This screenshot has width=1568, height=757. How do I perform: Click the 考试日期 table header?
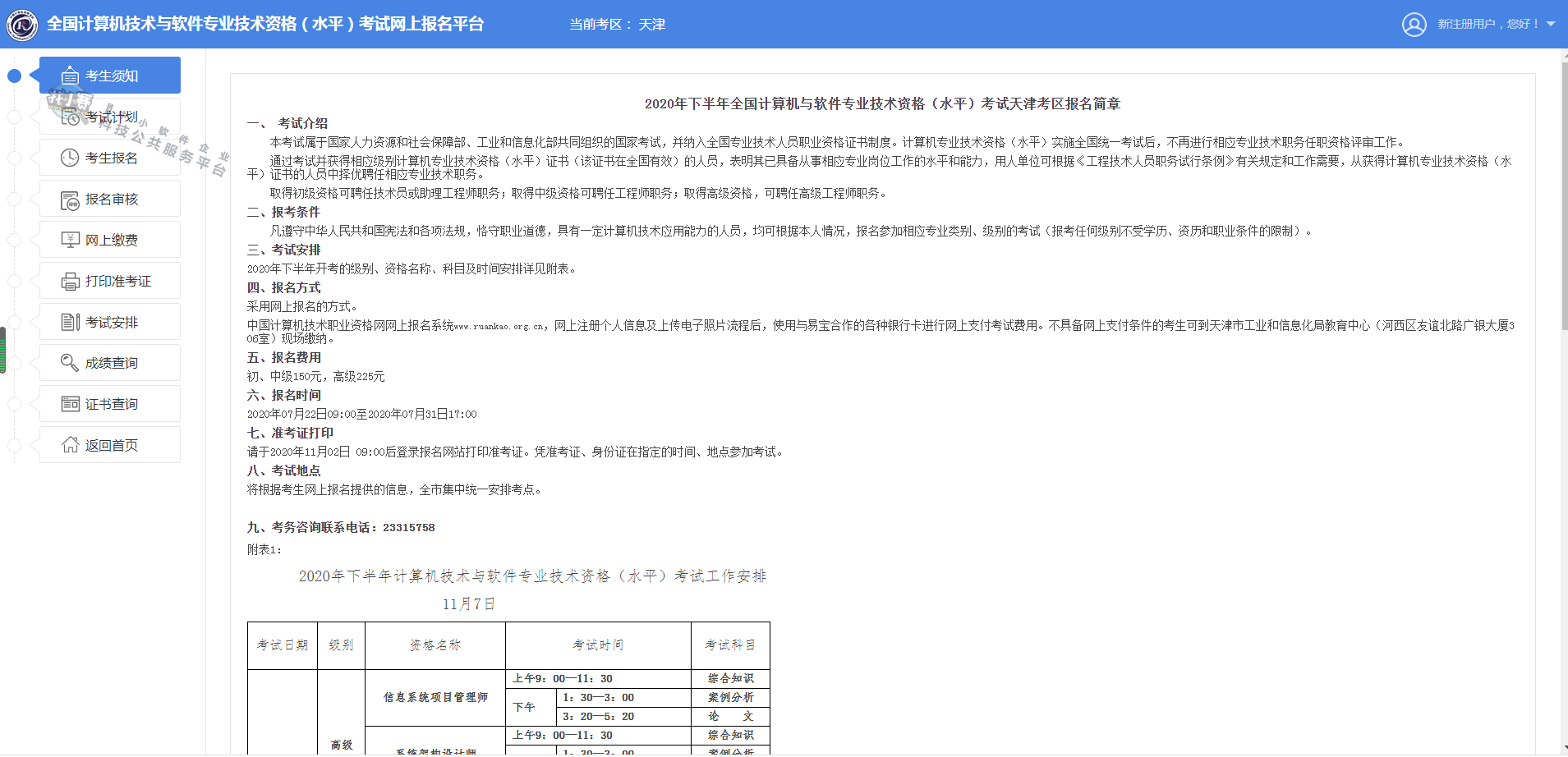(282, 645)
